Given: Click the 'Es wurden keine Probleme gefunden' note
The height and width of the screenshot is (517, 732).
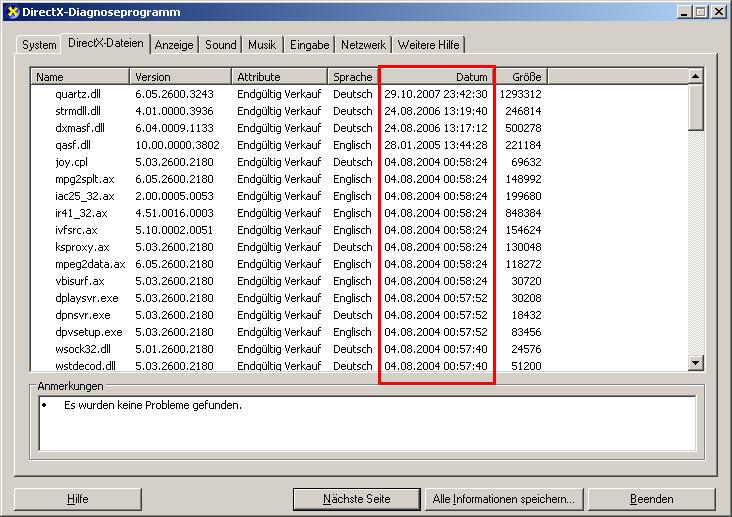Looking at the screenshot, I should [153, 405].
